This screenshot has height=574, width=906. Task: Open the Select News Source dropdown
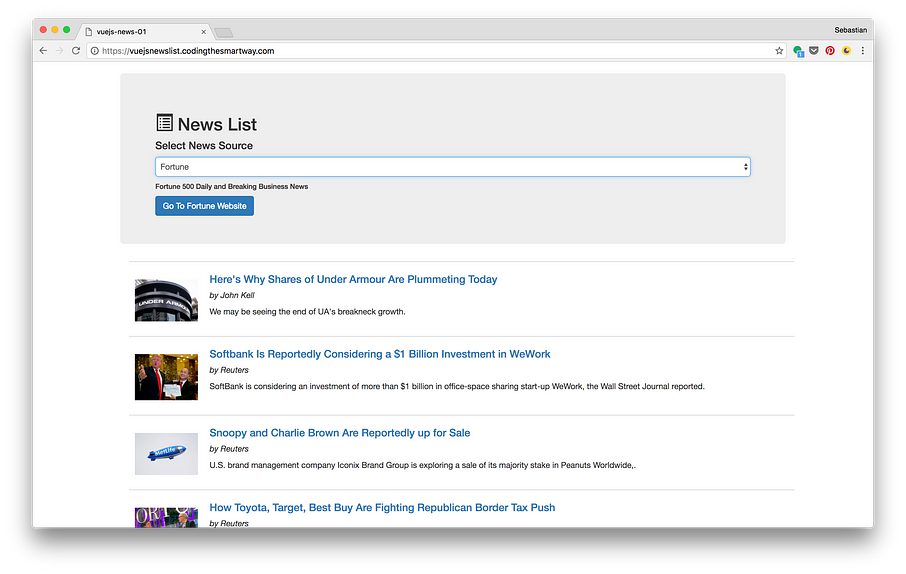pyautogui.click(x=452, y=167)
